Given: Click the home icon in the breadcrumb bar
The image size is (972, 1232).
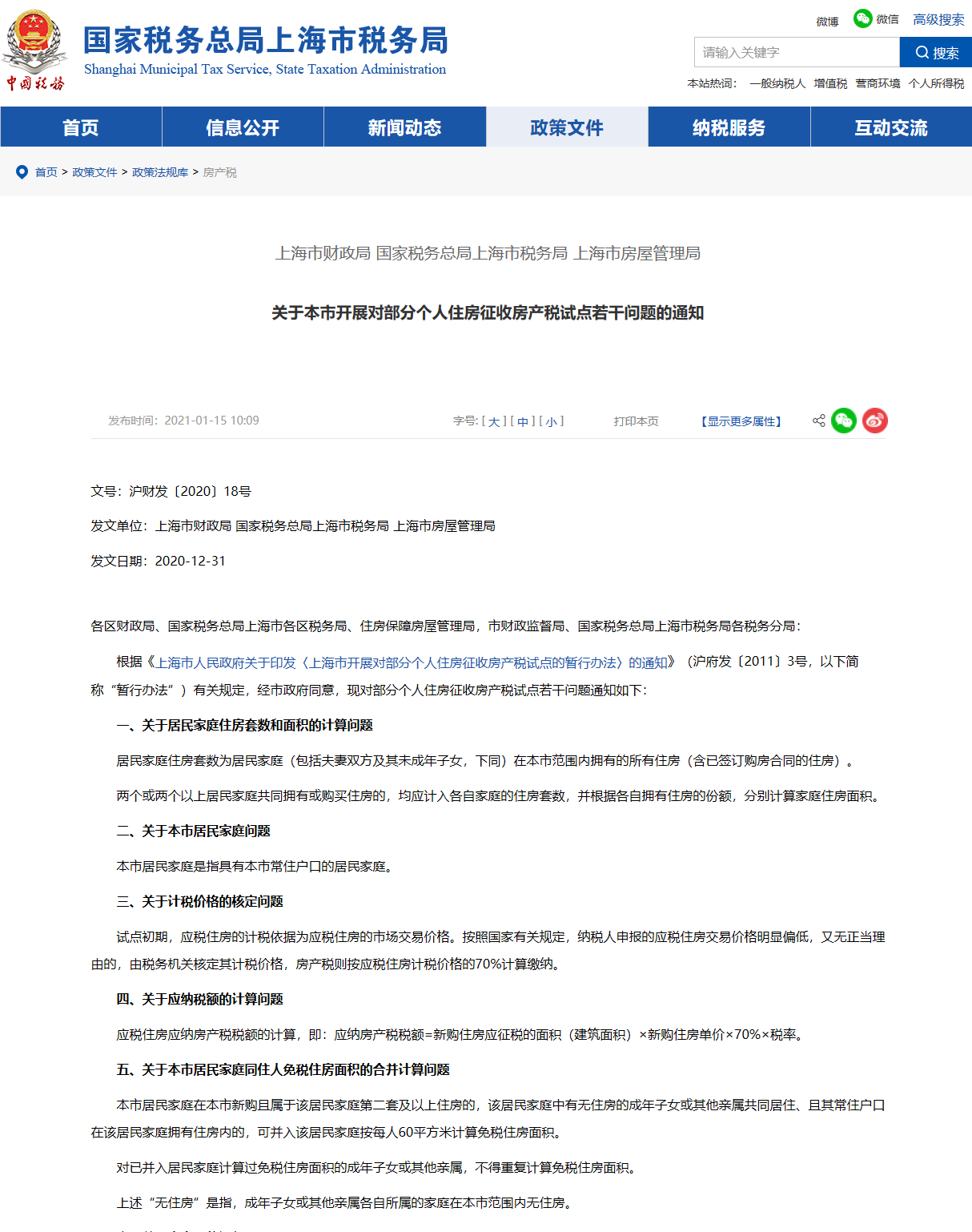Looking at the screenshot, I should pyautogui.click(x=21, y=171).
